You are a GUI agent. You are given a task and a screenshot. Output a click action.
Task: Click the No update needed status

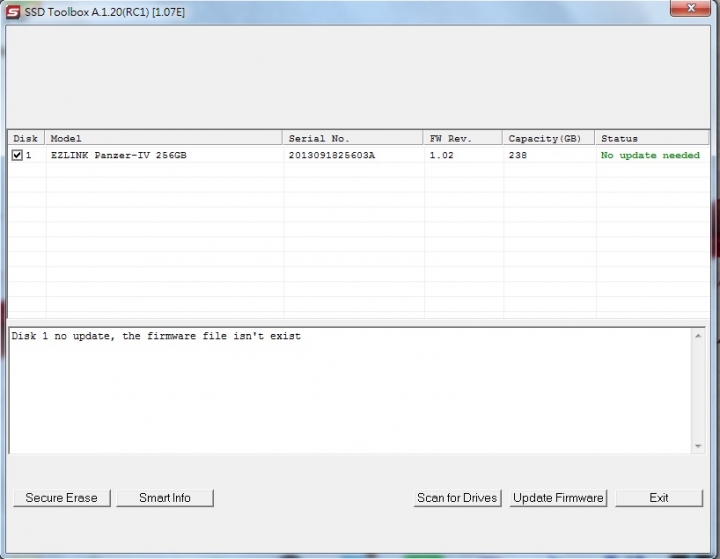point(650,155)
